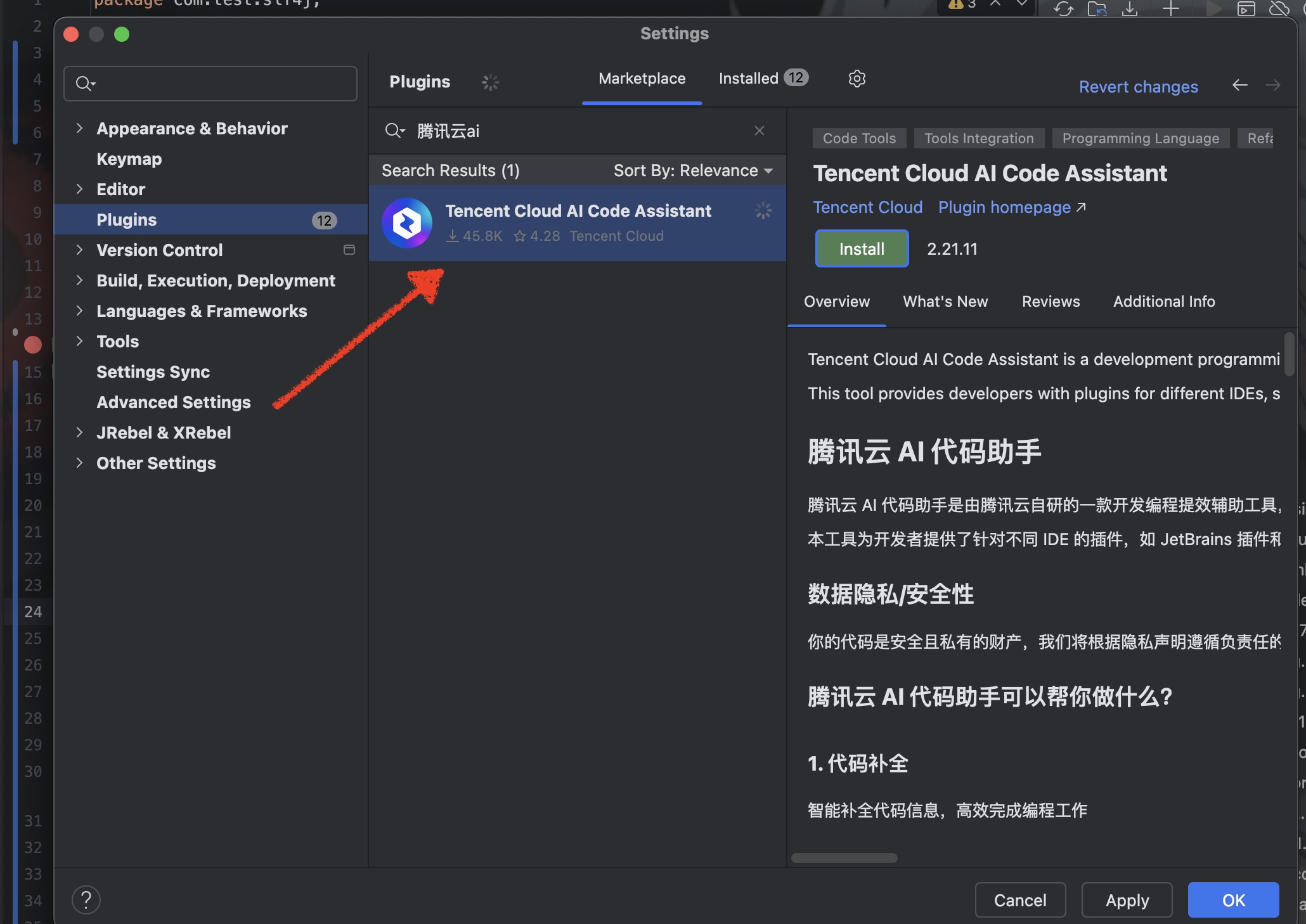Select Plugins in the settings tree
The width and height of the screenshot is (1306, 924).
(x=210, y=219)
